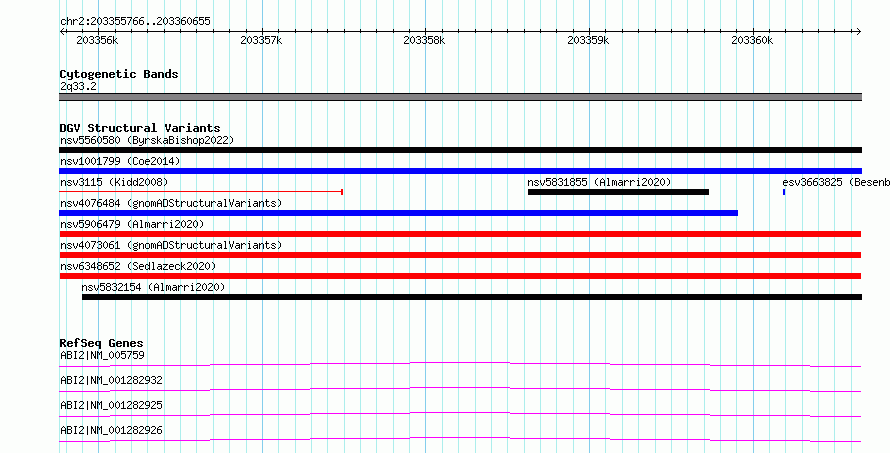Open the nsv5906479 (Almarri2020) label

(x=132, y=224)
